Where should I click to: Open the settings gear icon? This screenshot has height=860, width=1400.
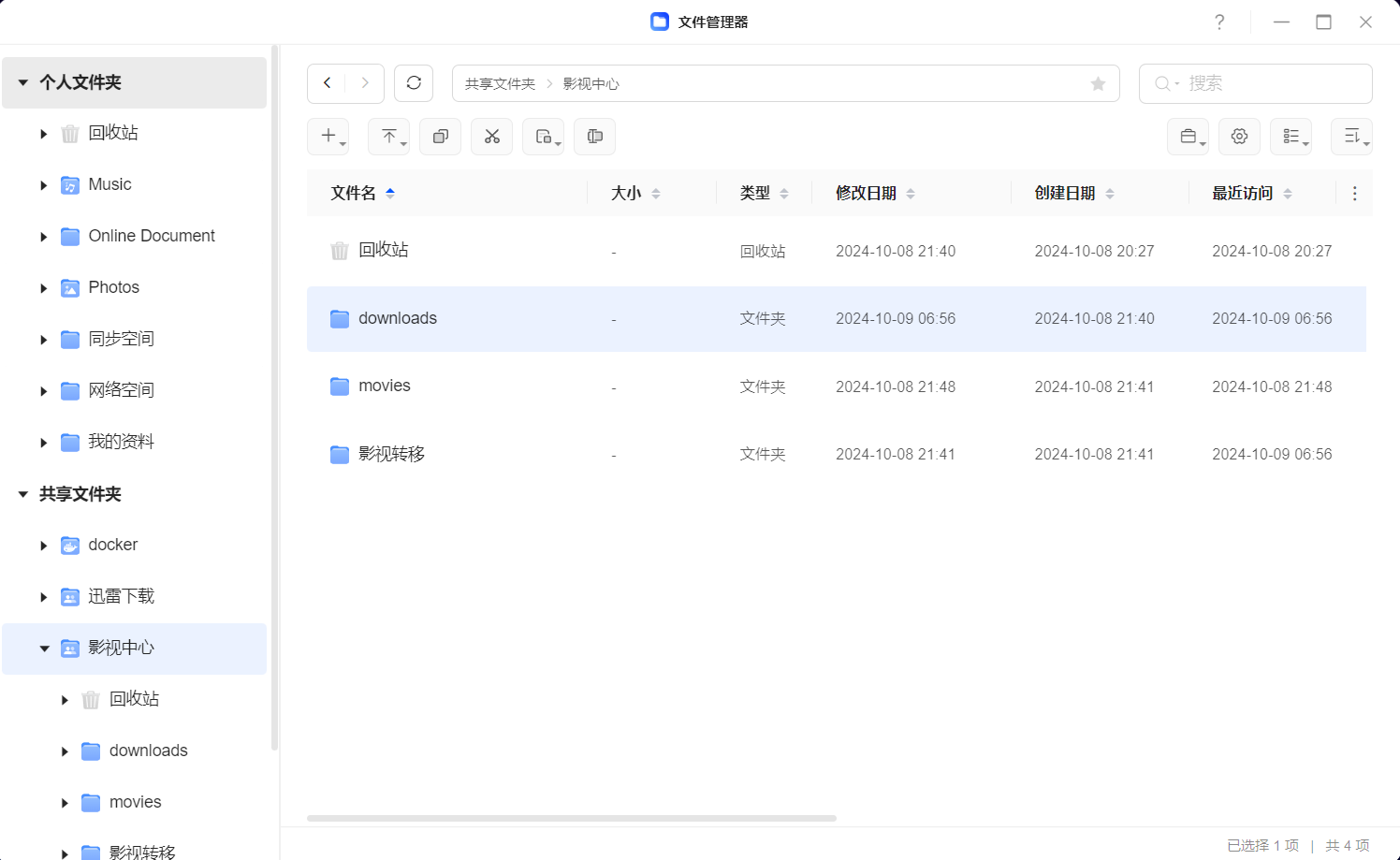(1239, 137)
